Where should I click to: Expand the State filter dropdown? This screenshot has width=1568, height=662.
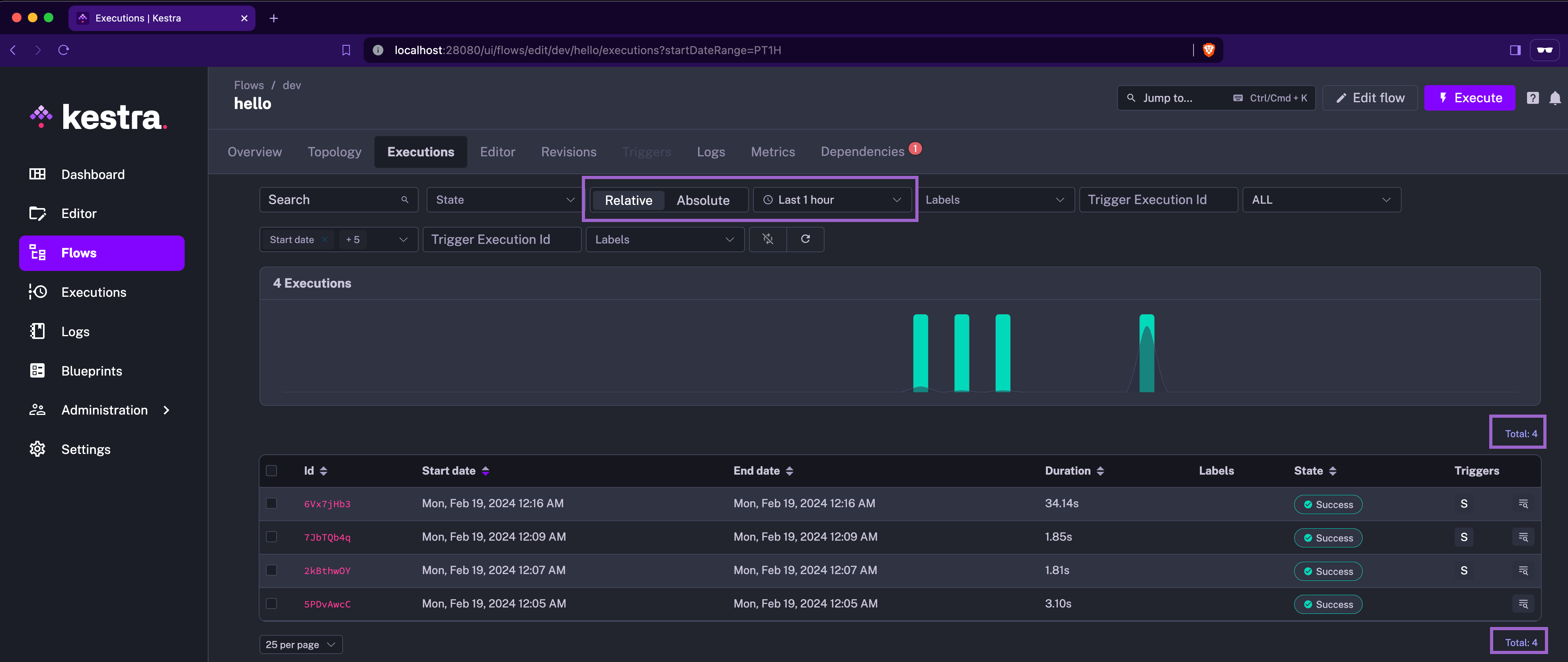(505, 200)
